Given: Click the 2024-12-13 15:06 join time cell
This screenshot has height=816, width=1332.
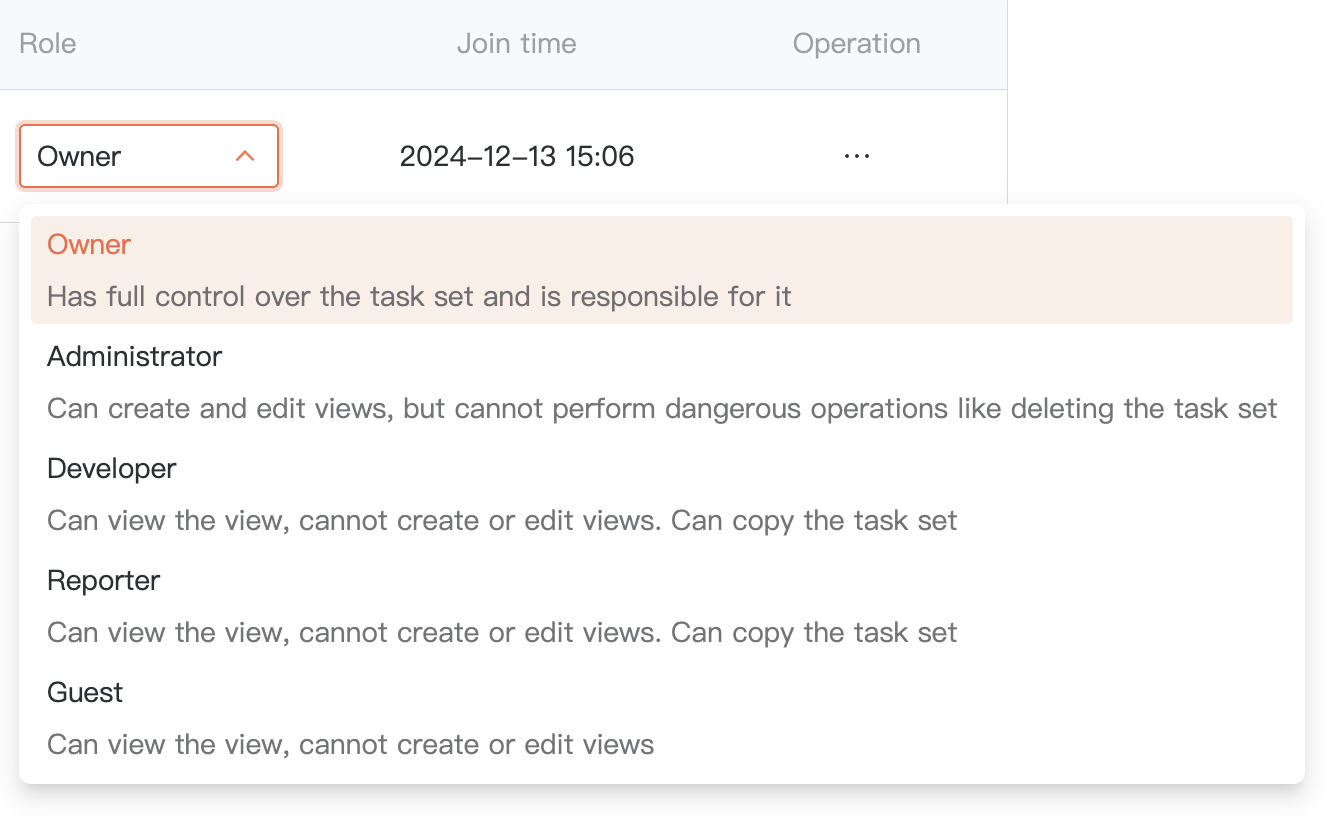Looking at the screenshot, I should pyautogui.click(x=516, y=156).
